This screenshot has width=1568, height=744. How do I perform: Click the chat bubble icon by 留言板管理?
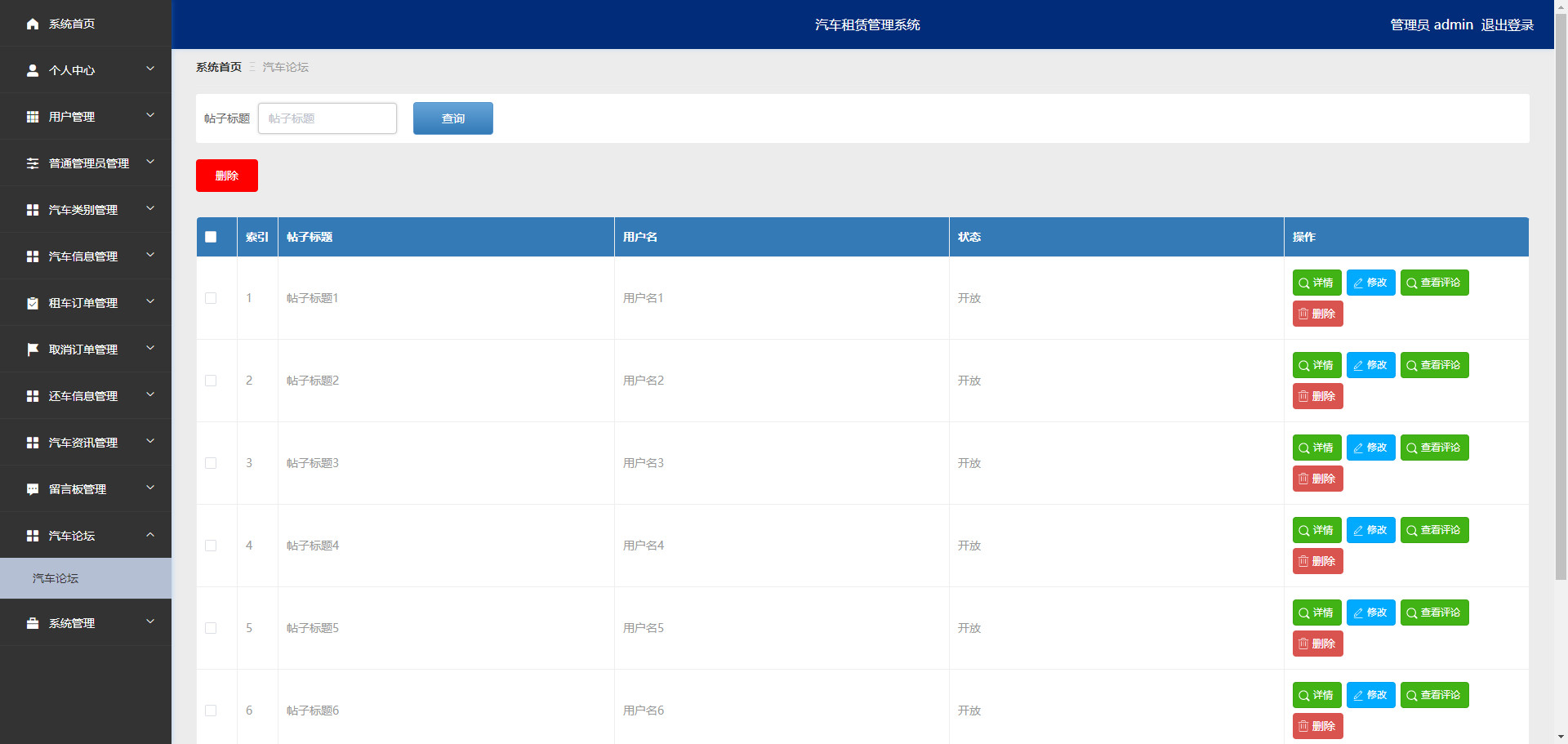pyautogui.click(x=33, y=489)
